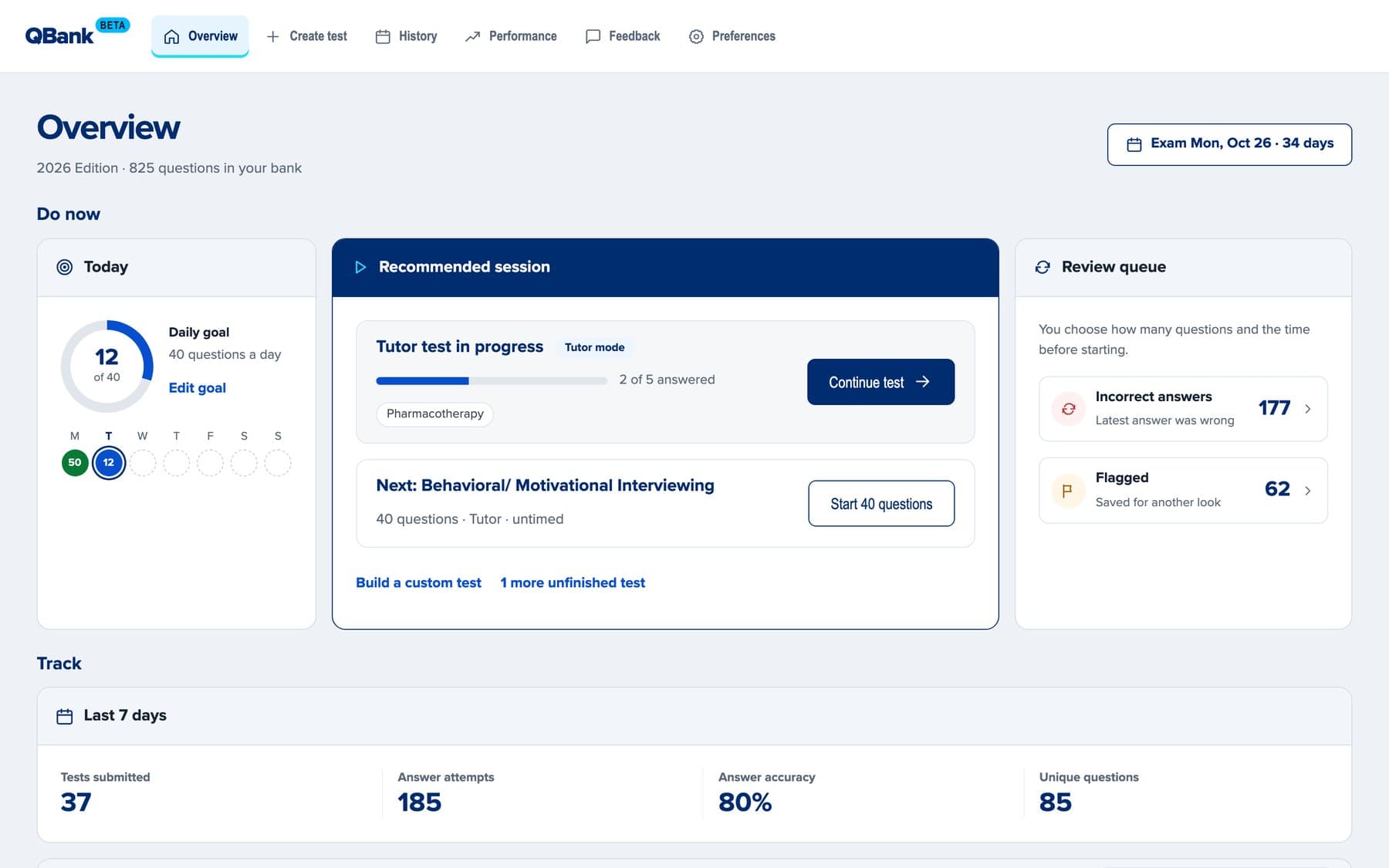Click the daily goal progress ring

click(x=106, y=366)
